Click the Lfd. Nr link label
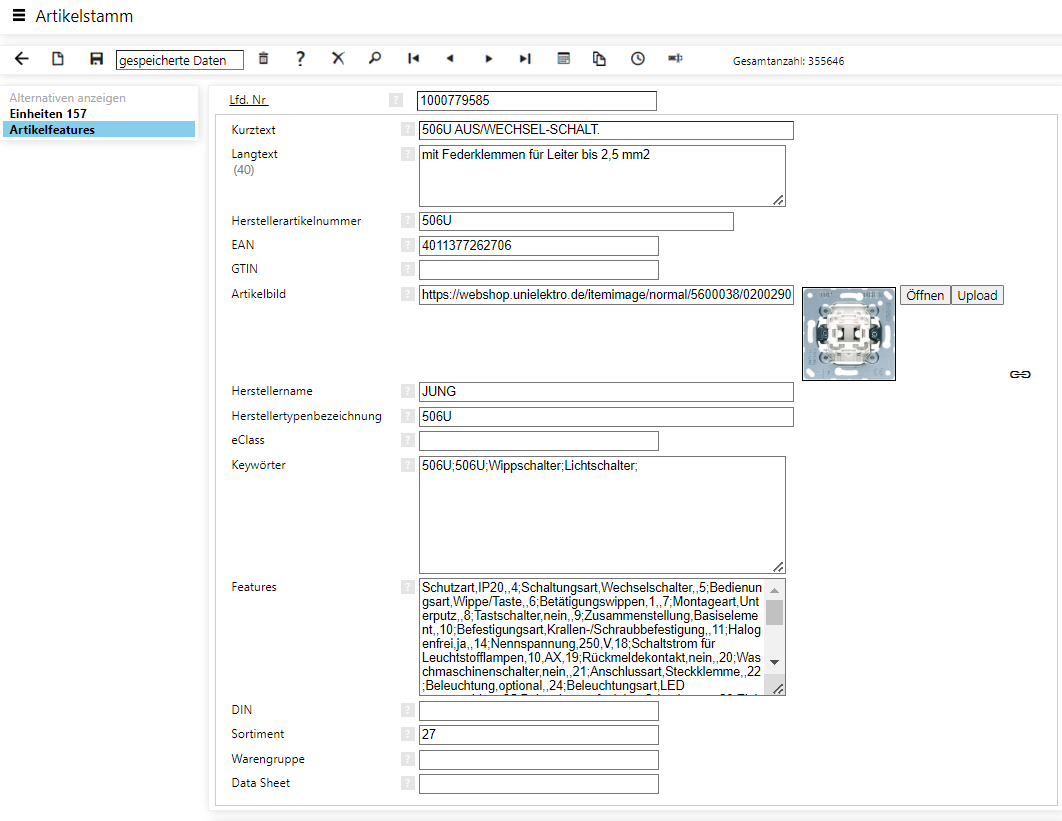The height and width of the screenshot is (821, 1062). [x=249, y=100]
